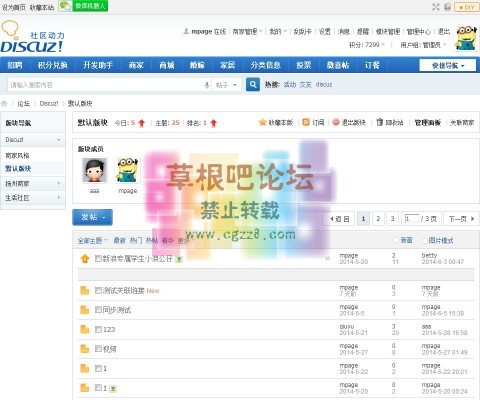Click the blue 发帖 post button
Screen dimensions: 480x400
click(x=92, y=217)
